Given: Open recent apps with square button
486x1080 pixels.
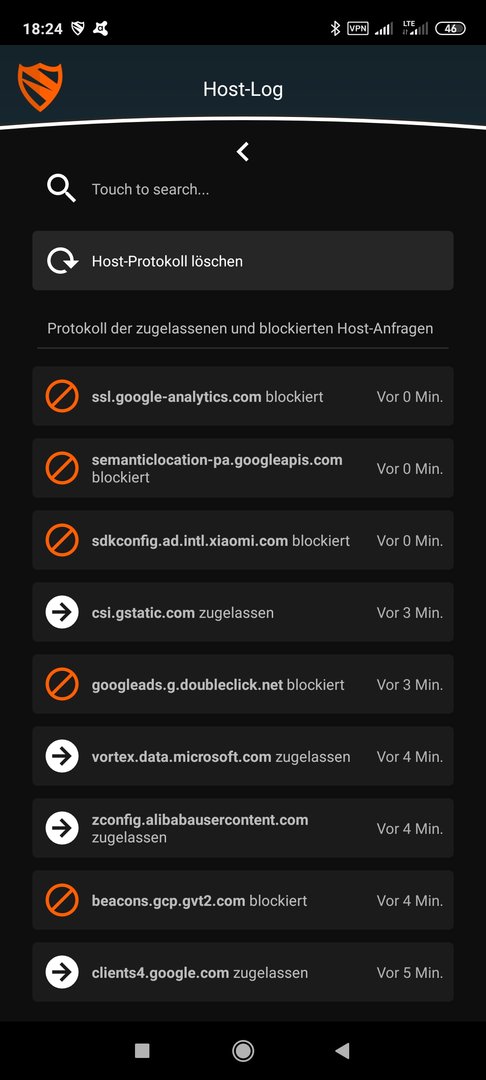Looking at the screenshot, I should click(142, 1050).
